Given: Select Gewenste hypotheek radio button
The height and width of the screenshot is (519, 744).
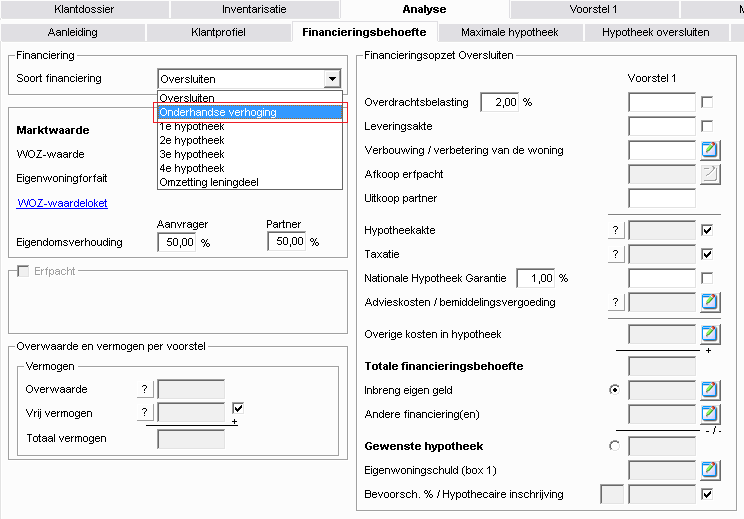Looking at the screenshot, I should [x=614, y=446].
